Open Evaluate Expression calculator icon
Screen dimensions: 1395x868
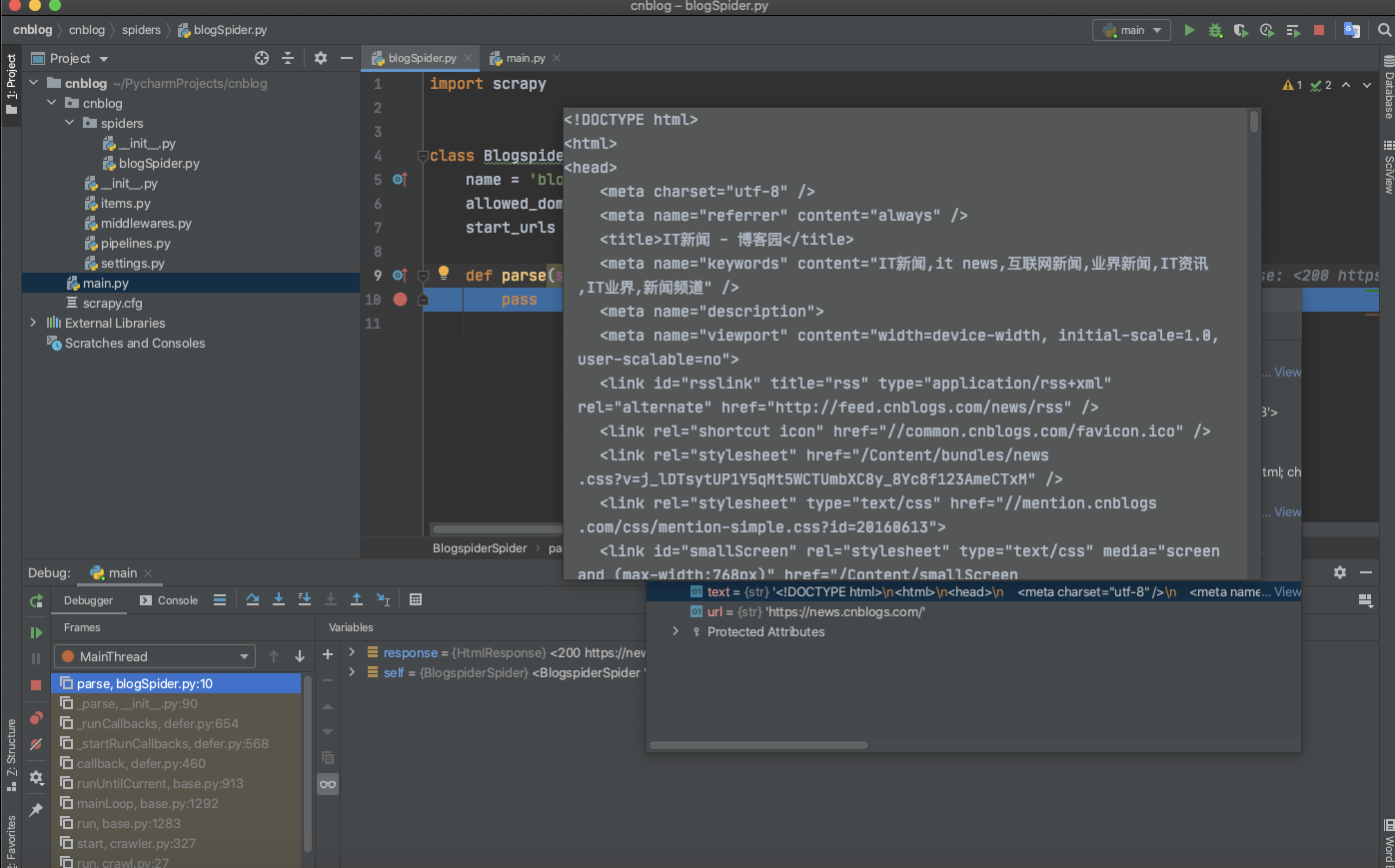click(416, 599)
